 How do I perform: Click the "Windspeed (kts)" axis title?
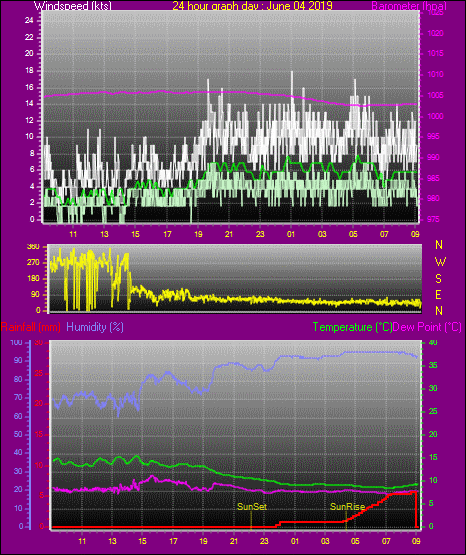point(73,6)
